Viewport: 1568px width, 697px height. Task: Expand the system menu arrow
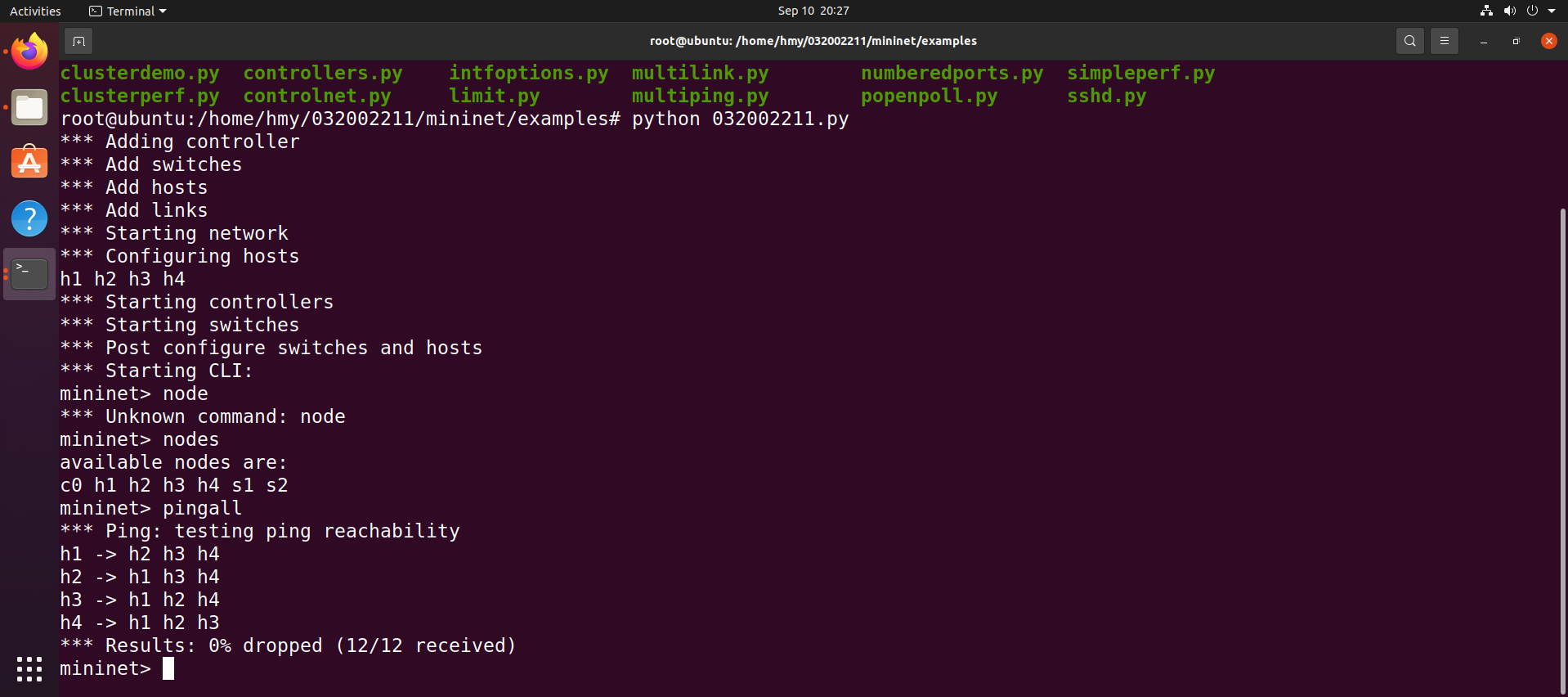click(1552, 11)
